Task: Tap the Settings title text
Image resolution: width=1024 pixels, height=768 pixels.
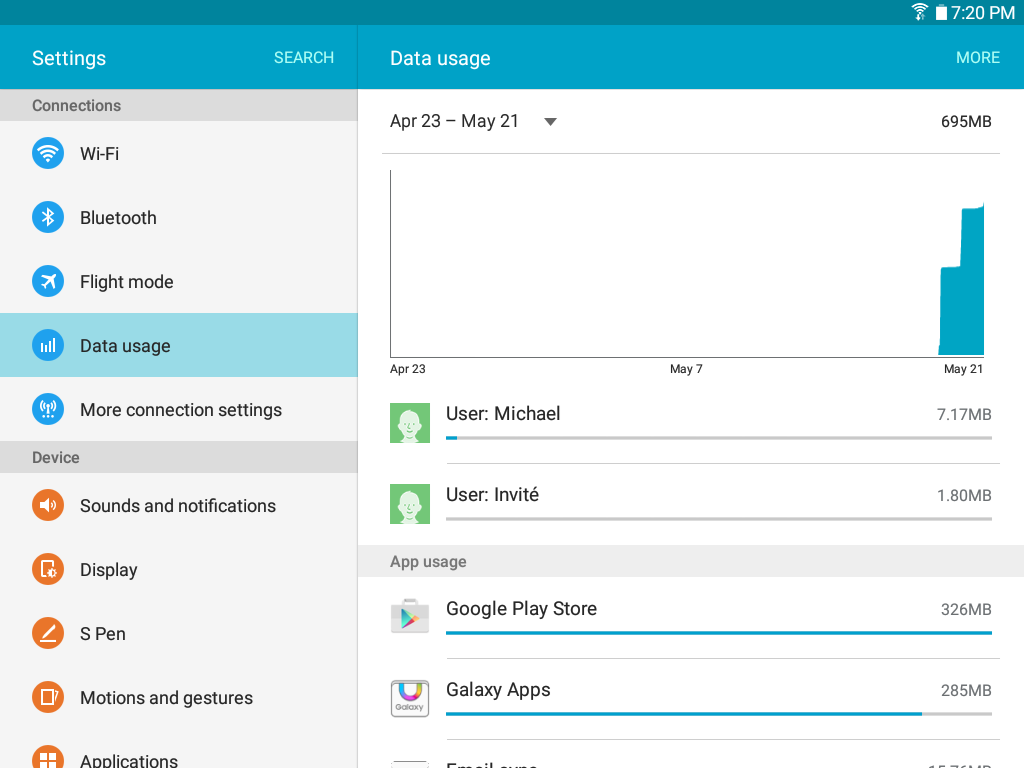Action: [69, 58]
